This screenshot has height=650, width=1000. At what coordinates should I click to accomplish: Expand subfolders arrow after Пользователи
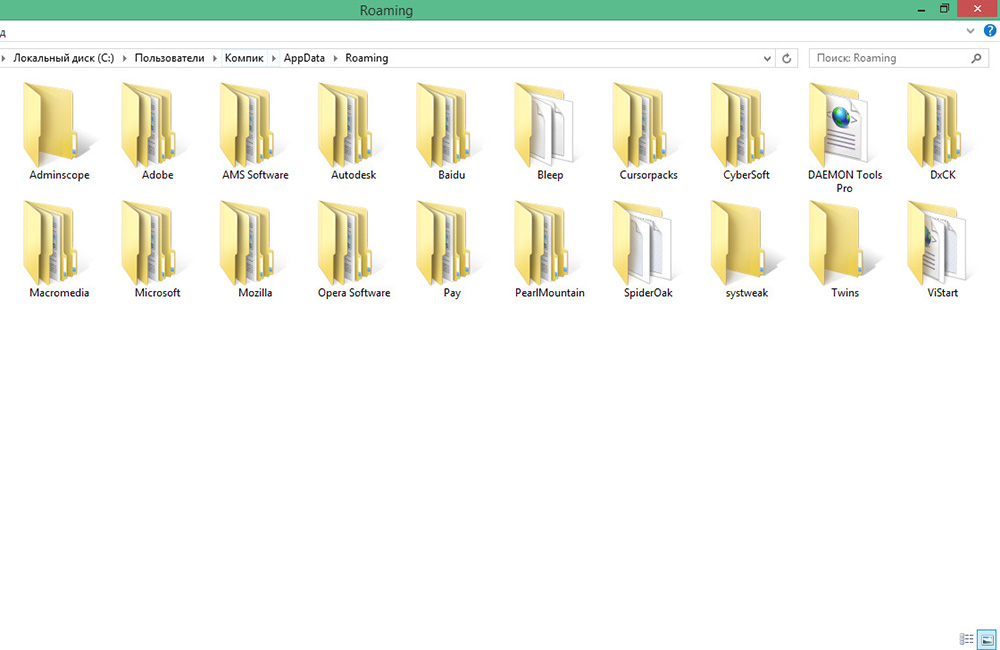pyautogui.click(x=215, y=58)
